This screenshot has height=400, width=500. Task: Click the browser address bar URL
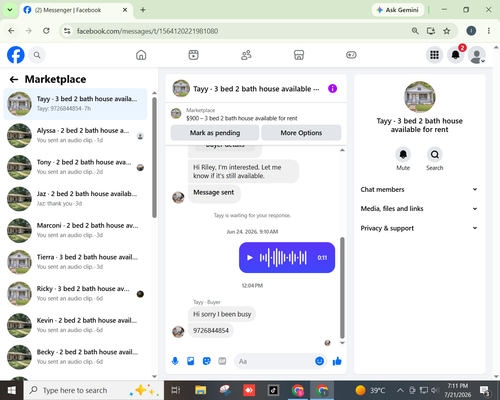[x=147, y=31]
